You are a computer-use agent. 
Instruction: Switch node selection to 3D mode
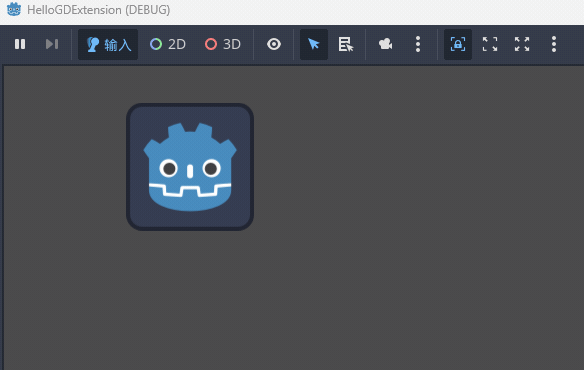pyautogui.click(x=223, y=44)
